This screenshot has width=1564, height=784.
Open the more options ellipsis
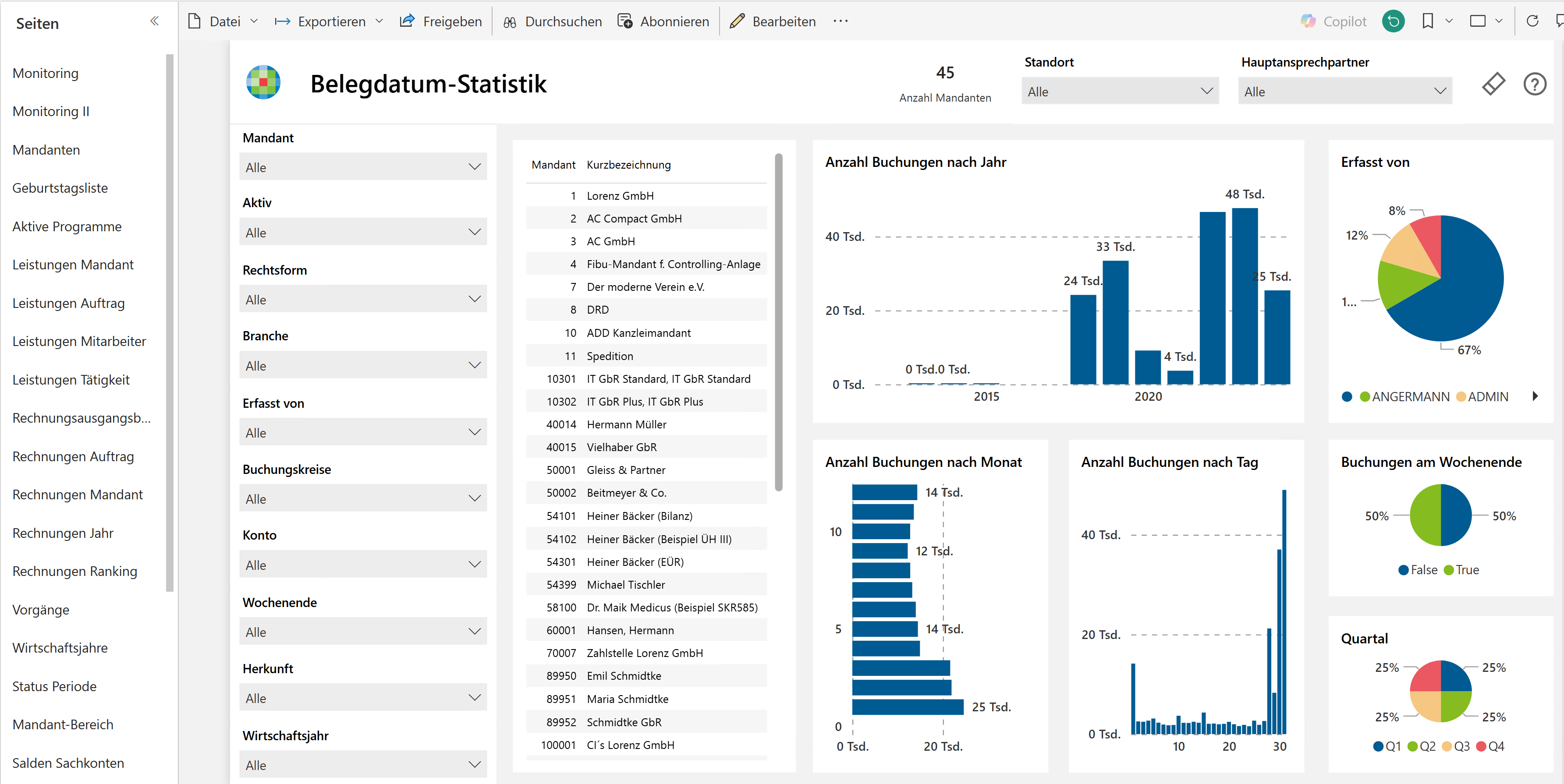[x=841, y=21]
